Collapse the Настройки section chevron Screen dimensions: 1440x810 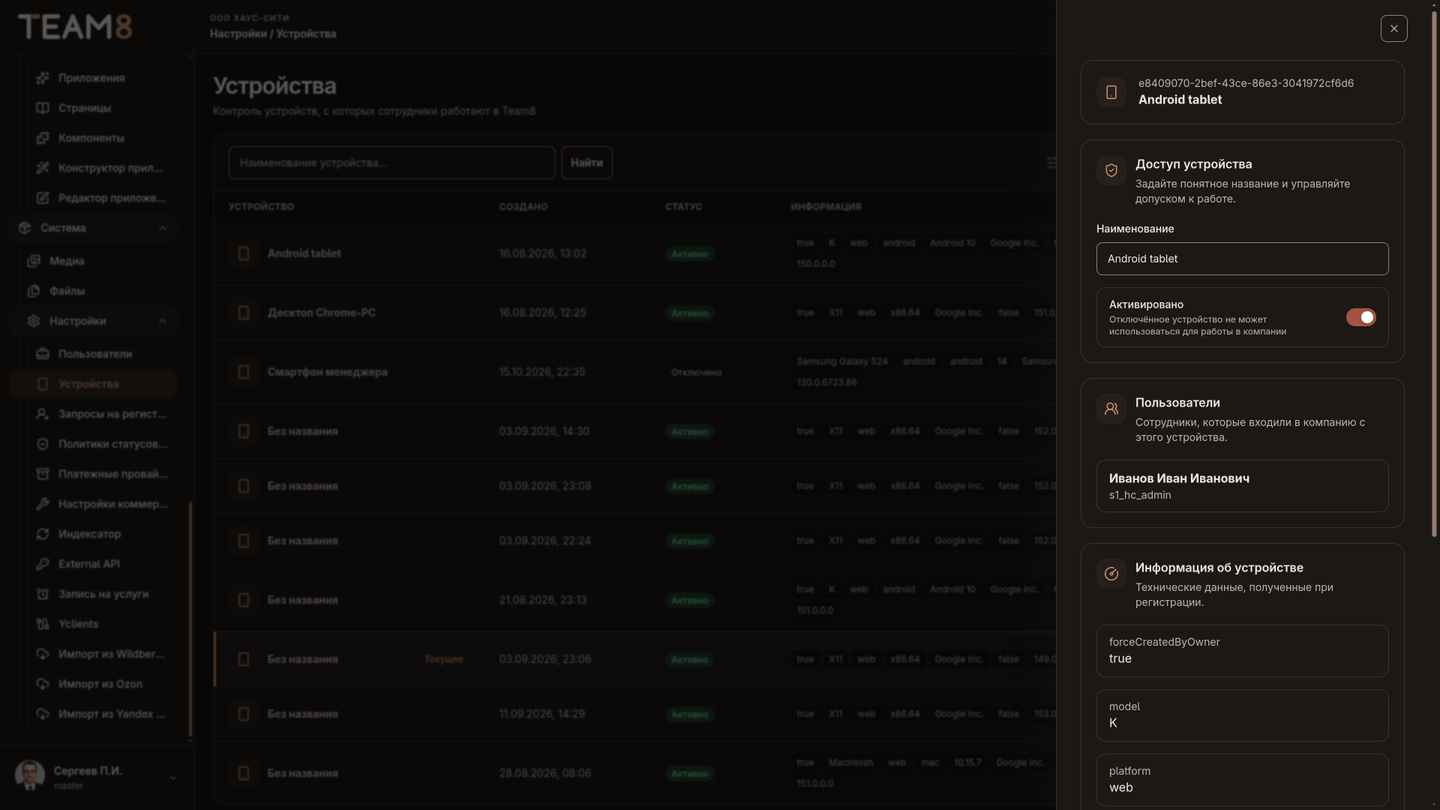tap(162, 321)
